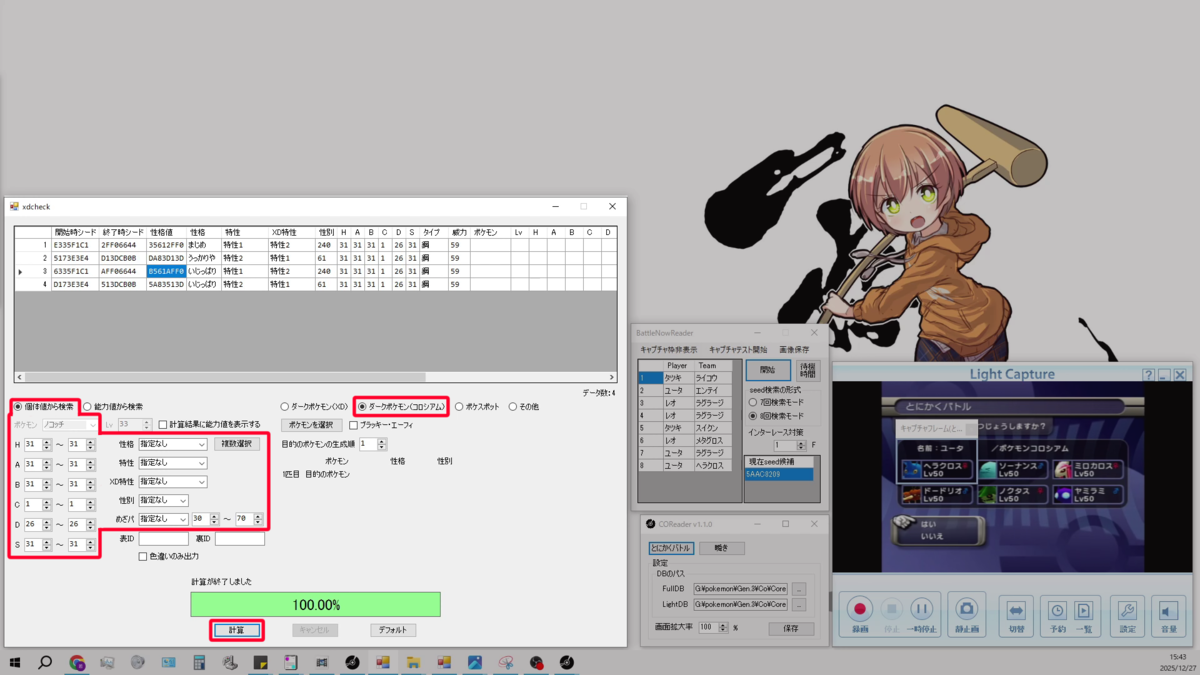This screenshot has width=1200, height=675.
Task: Click 画像保存 menu in BattleNowReader
Action: (794, 350)
